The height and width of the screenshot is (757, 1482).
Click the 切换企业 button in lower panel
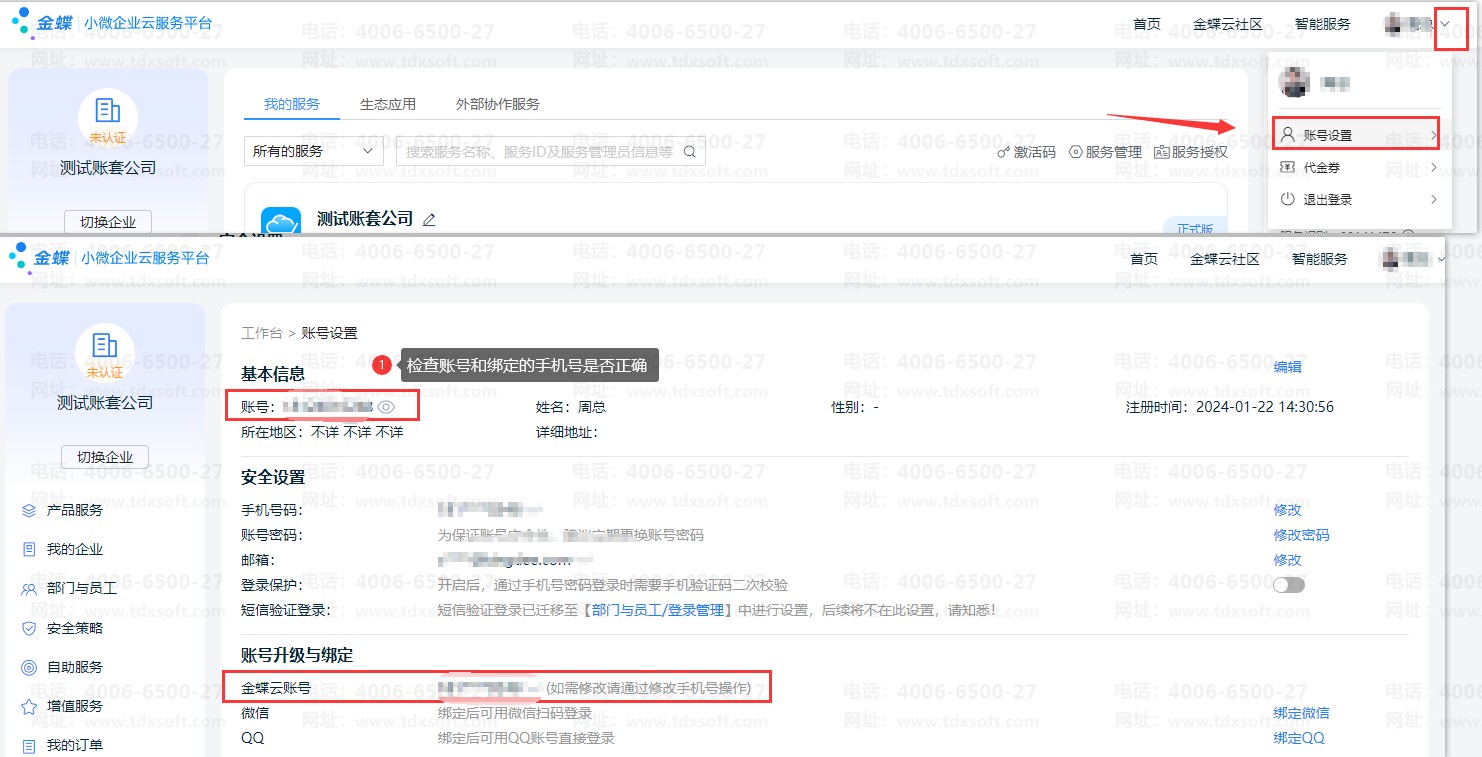click(x=105, y=457)
